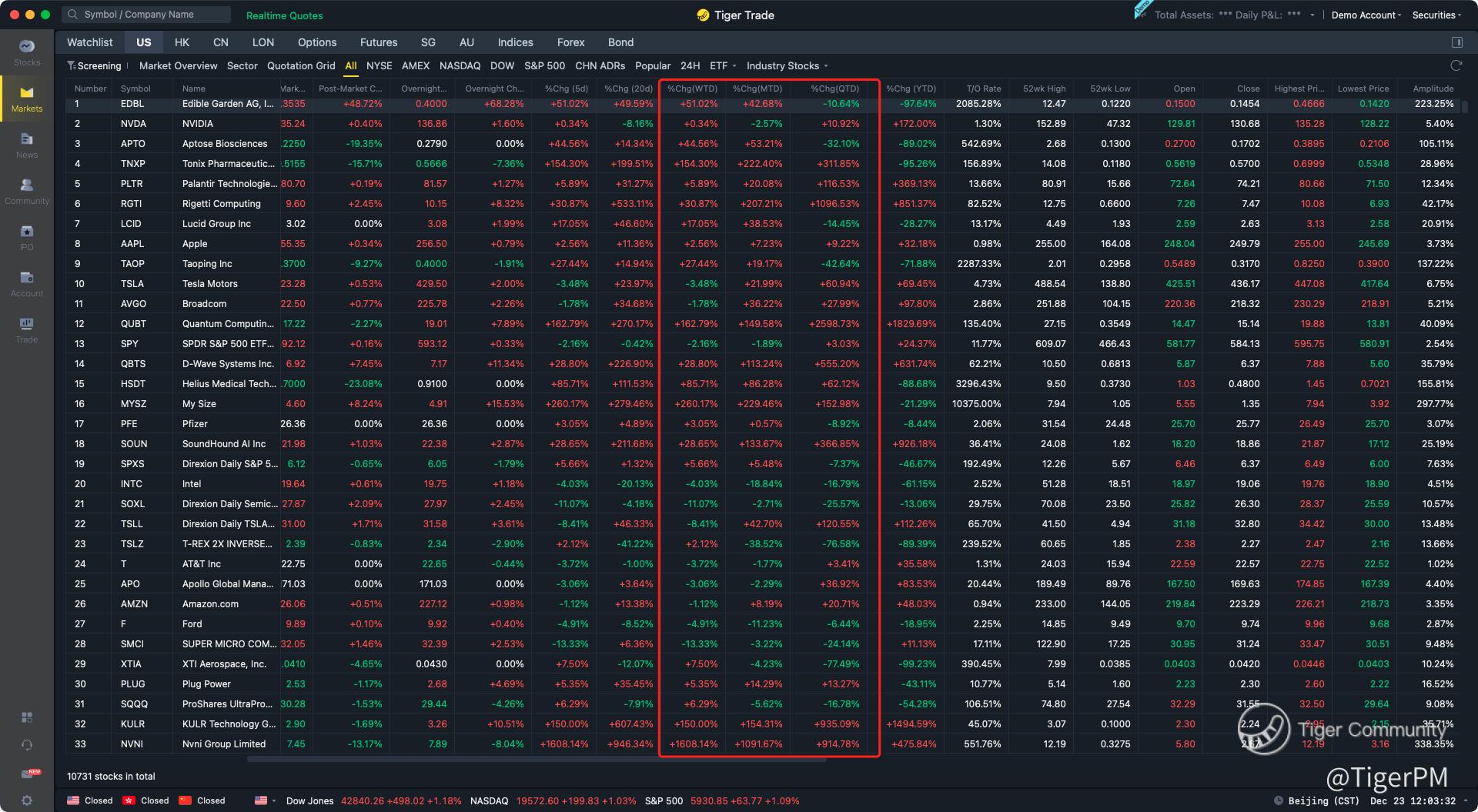
Task: Click Realtime Quotes link
Action: (x=284, y=15)
